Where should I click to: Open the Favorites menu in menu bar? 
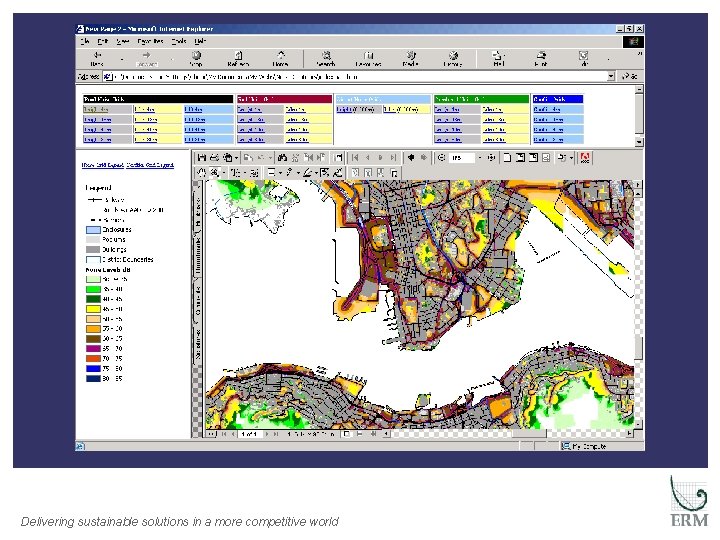click(x=150, y=41)
